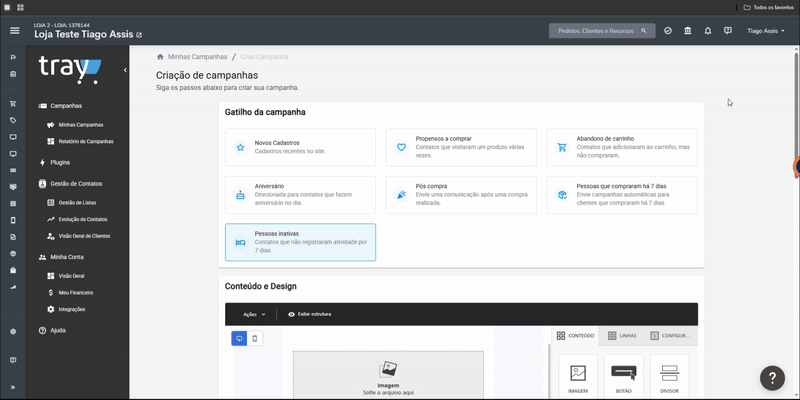Click the magnifier icon in the search box
The width and height of the screenshot is (800, 400).
click(644, 31)
